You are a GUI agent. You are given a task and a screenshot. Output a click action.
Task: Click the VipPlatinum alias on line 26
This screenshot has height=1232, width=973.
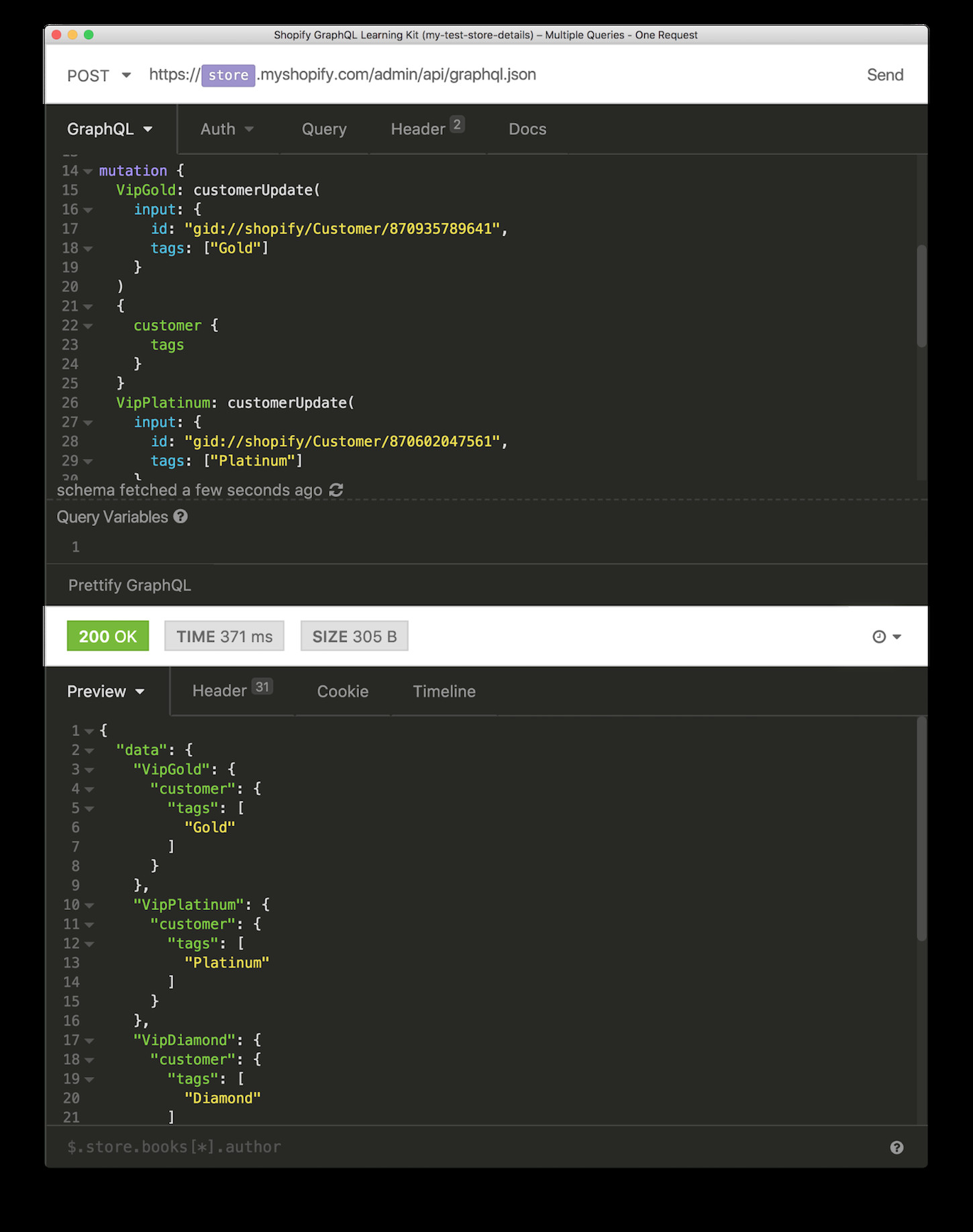point(163,403)
